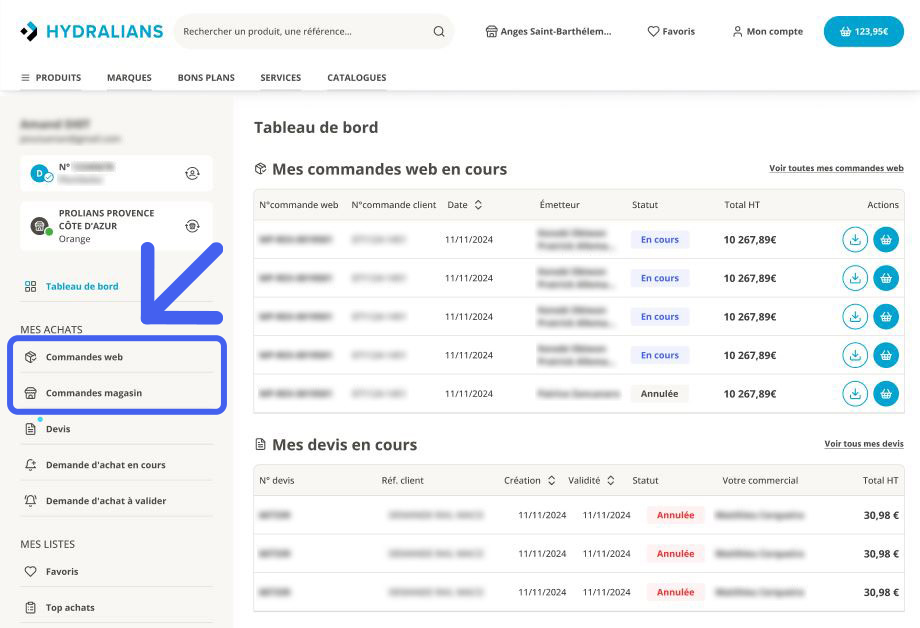
Task: Add the second En cours order to cart
Action: [886, 278]
